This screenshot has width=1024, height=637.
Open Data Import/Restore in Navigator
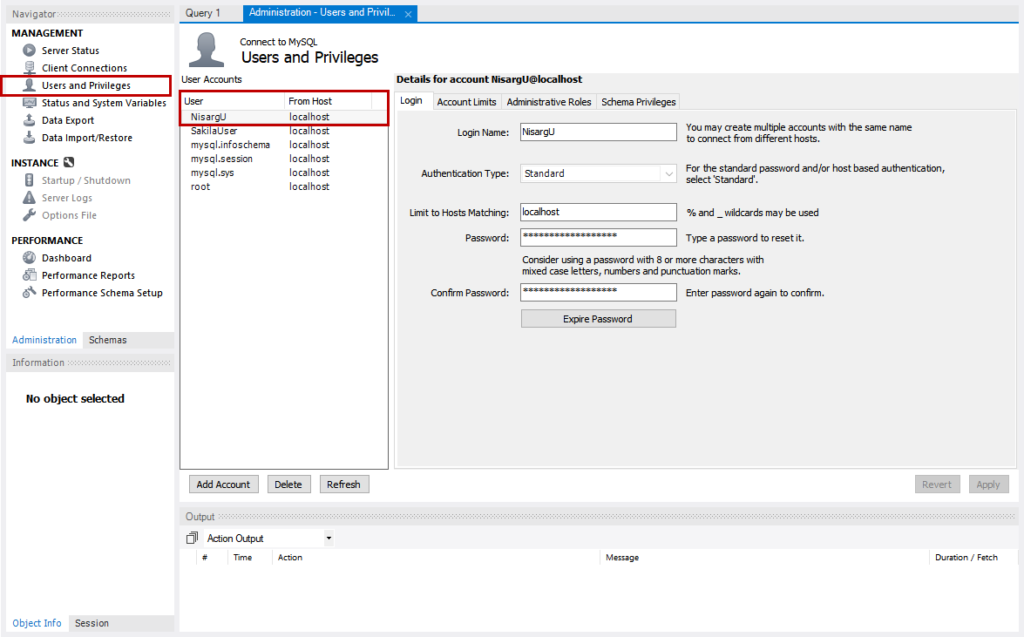[x=87, y=138]
